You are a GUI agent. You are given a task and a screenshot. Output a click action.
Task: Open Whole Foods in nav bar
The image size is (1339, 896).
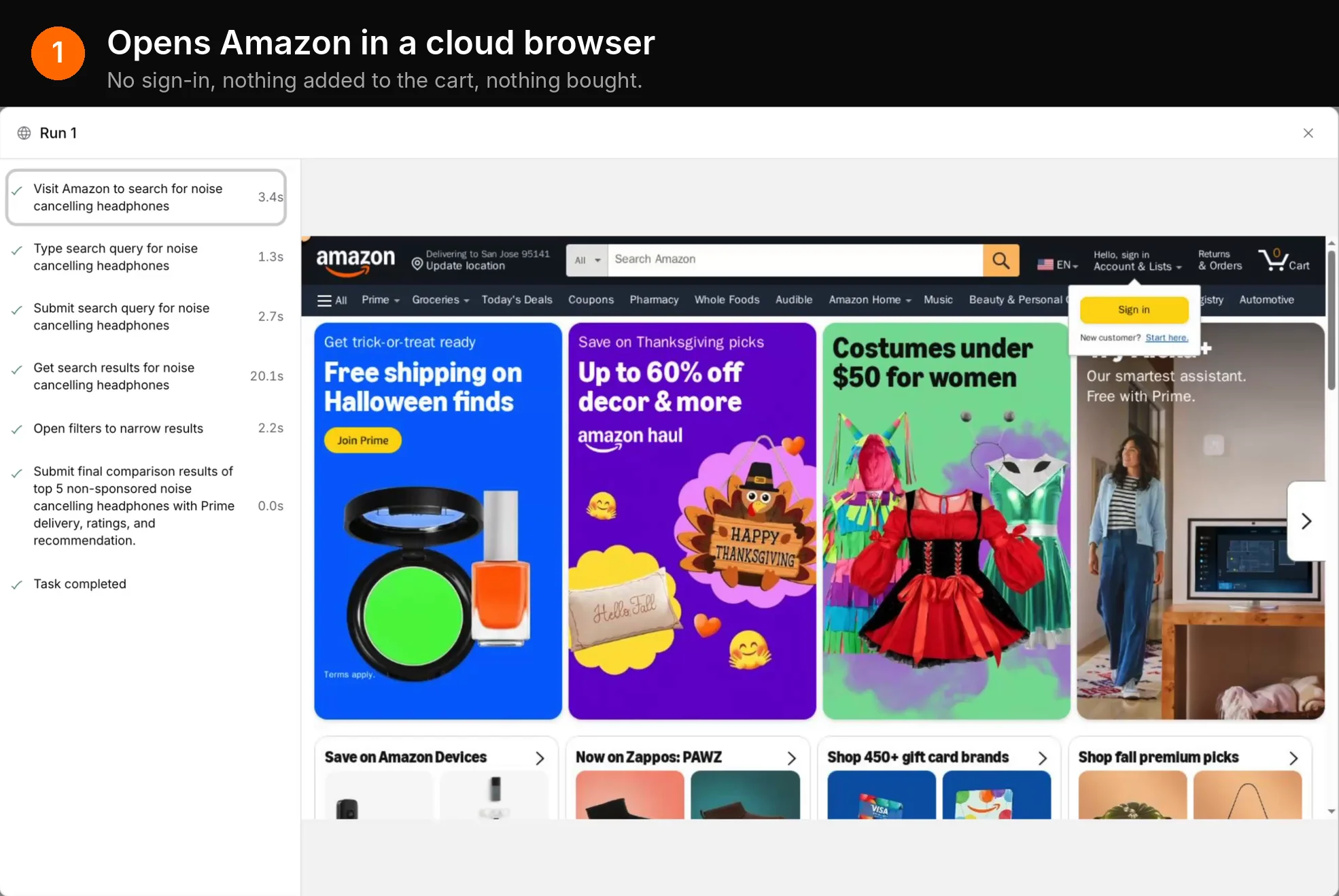(x=727, y=300)
